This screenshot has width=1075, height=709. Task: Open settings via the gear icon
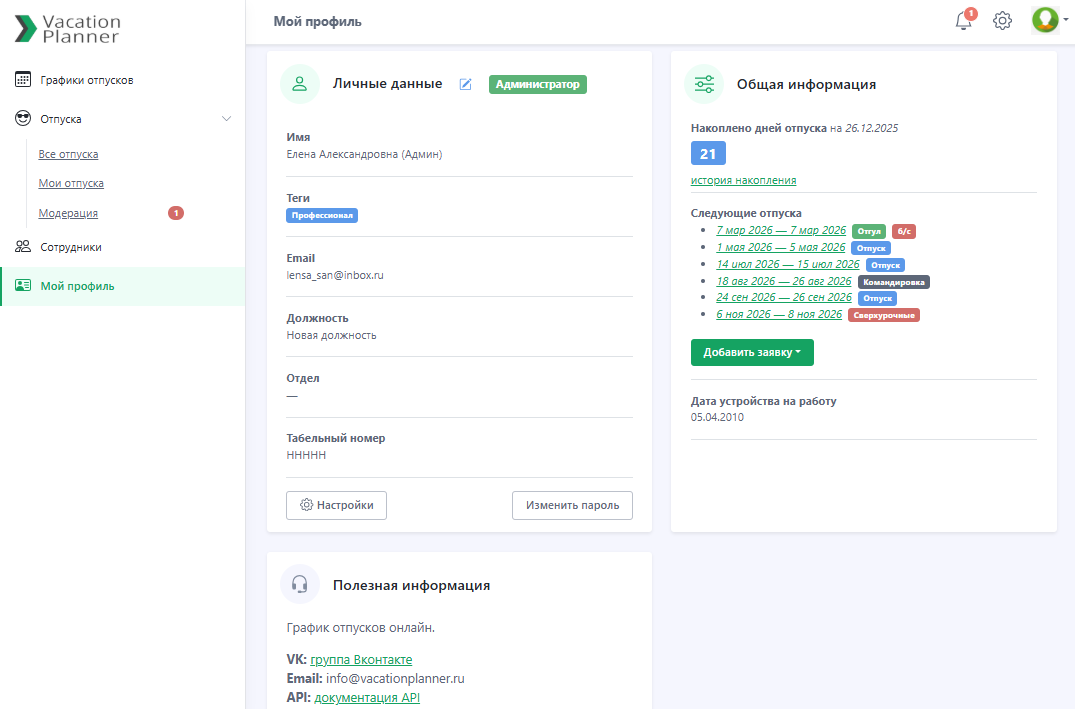click(x=1002, y=21)
